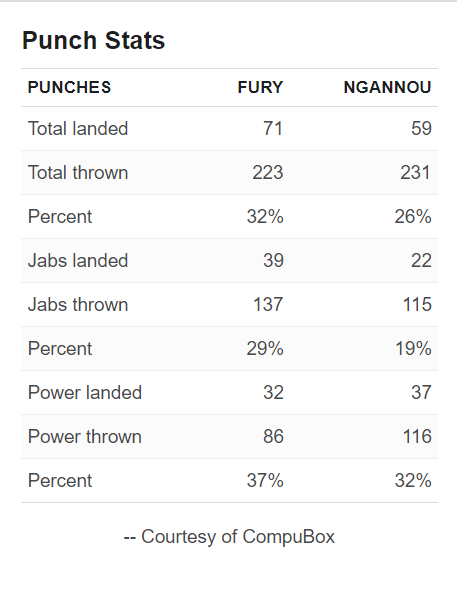Click Fury's 37% power percent cell
The height and width of the screenshot is (590, 457).
[265, 481]
